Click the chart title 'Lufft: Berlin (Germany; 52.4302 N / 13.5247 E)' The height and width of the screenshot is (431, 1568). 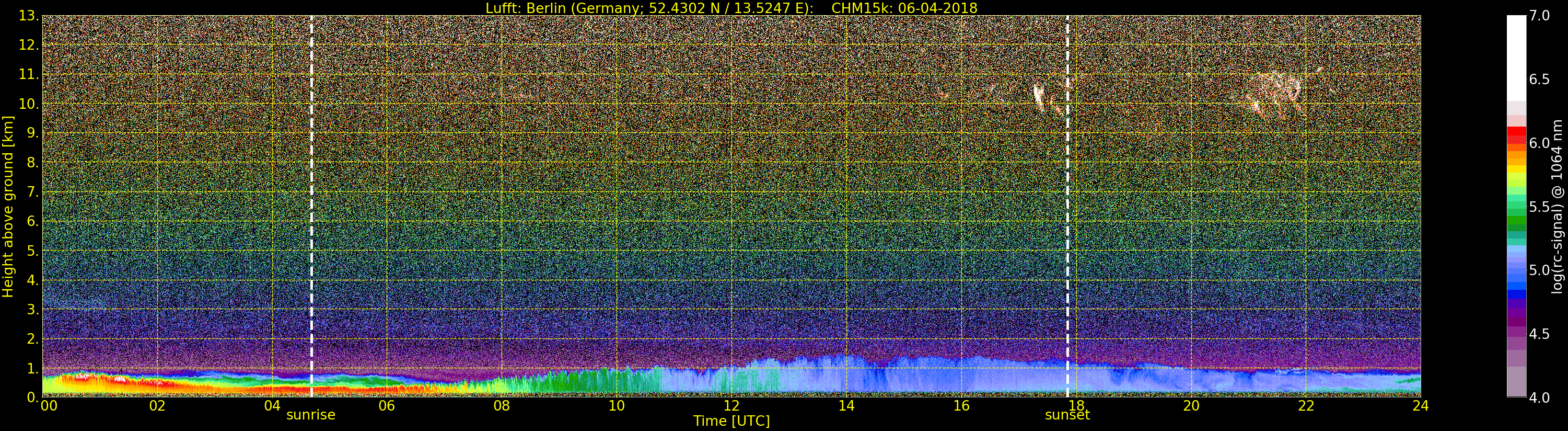[x=649, y=8]
